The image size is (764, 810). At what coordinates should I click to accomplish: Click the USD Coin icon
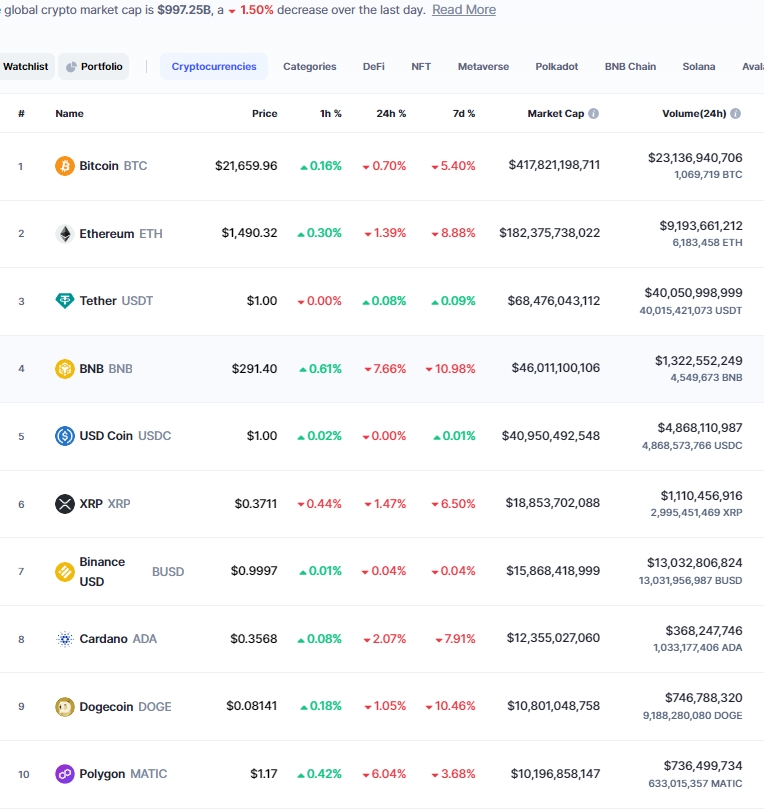click(x=64, y=436)
